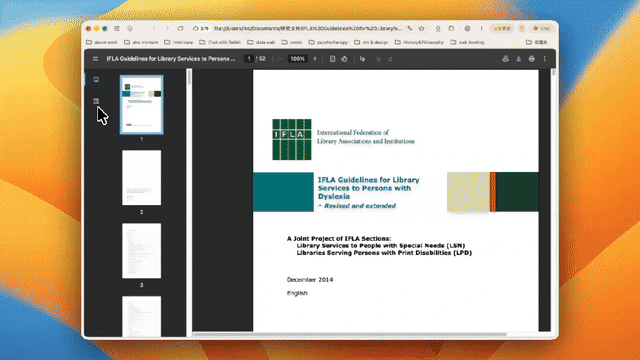Show document outline in sidebar
The height and width of the screenshot is (360, 640).
point(96,101)
